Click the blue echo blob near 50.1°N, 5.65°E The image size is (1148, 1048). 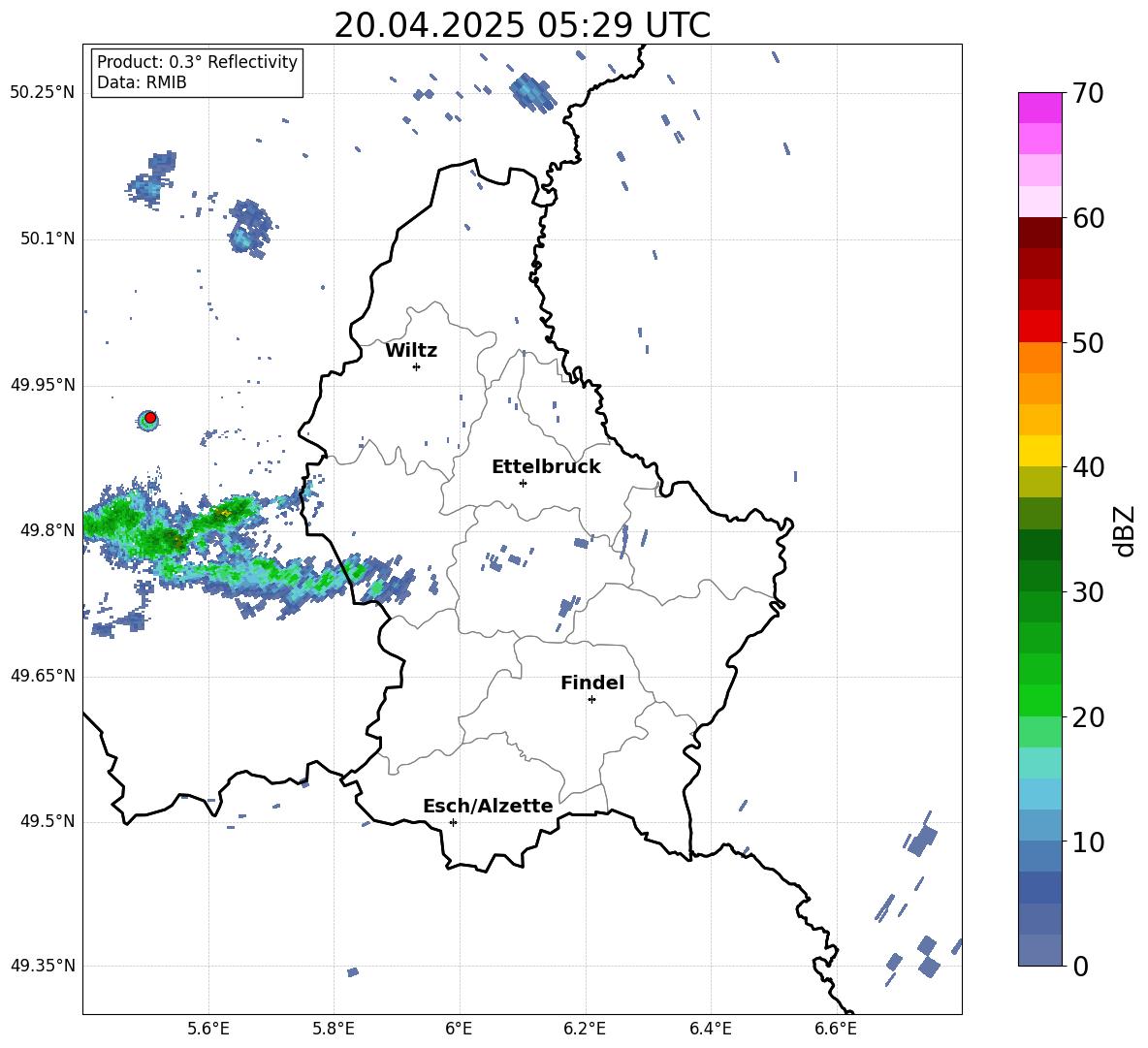[x=249, y=228]
